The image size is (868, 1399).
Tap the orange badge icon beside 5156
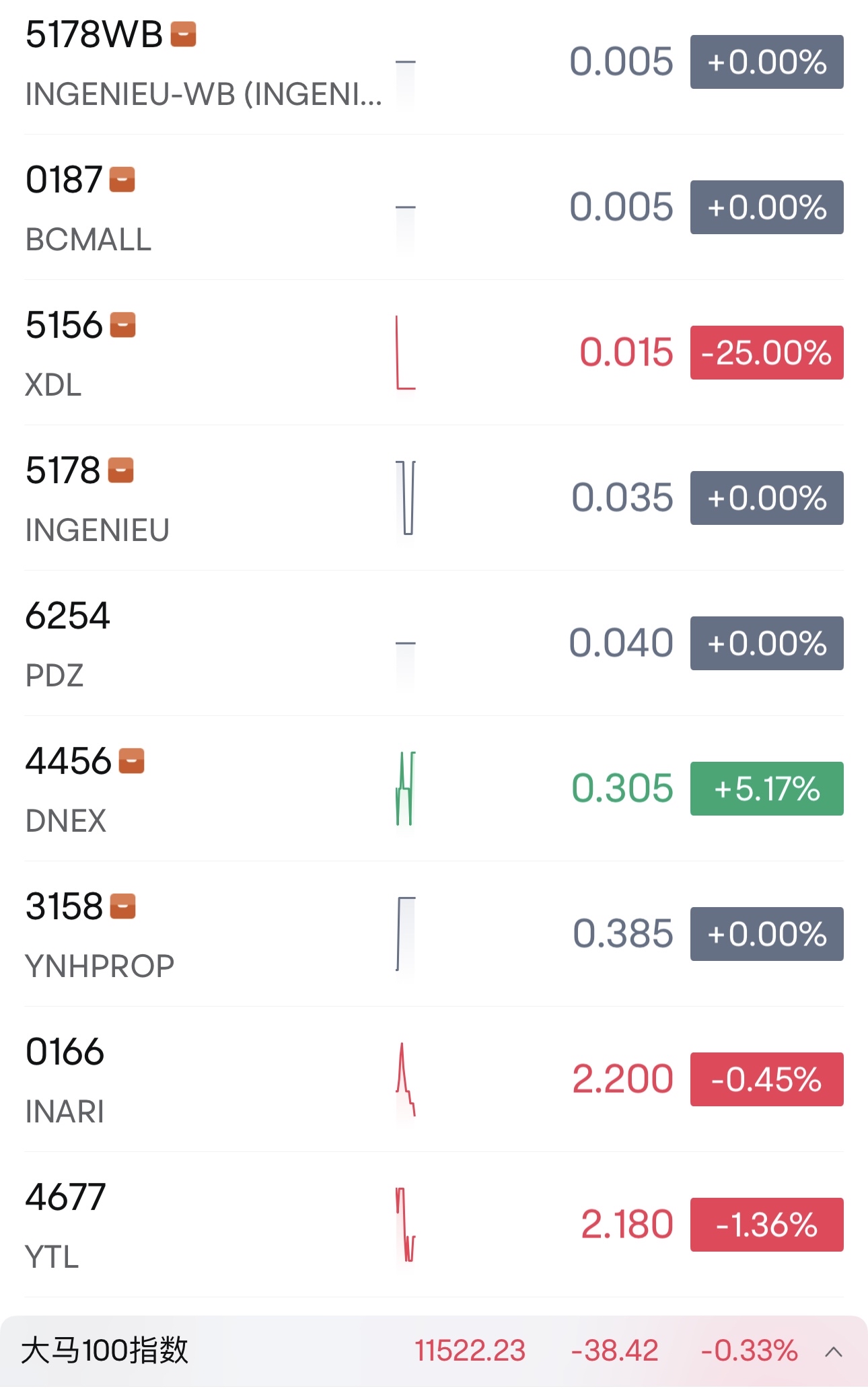122,325
